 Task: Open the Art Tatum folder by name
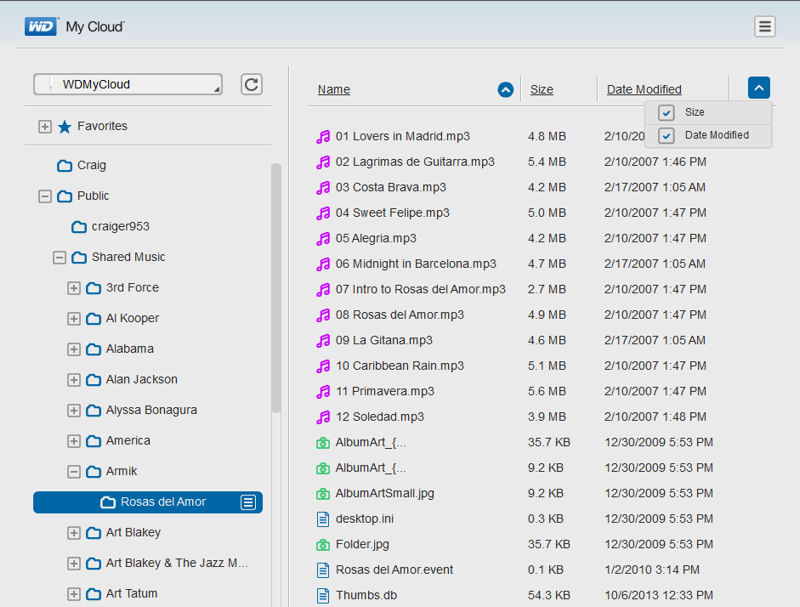pos(132,594)
